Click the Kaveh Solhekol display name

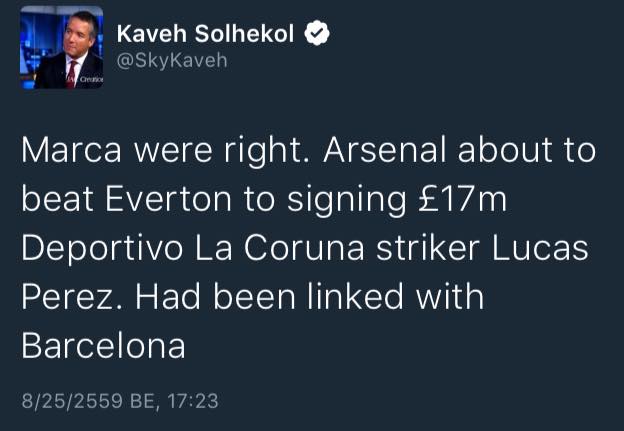[x=206, y=34]
